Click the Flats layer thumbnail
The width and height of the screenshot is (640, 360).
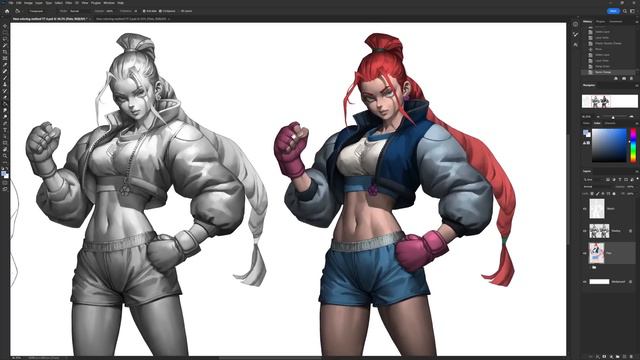[x=596, y=253]
